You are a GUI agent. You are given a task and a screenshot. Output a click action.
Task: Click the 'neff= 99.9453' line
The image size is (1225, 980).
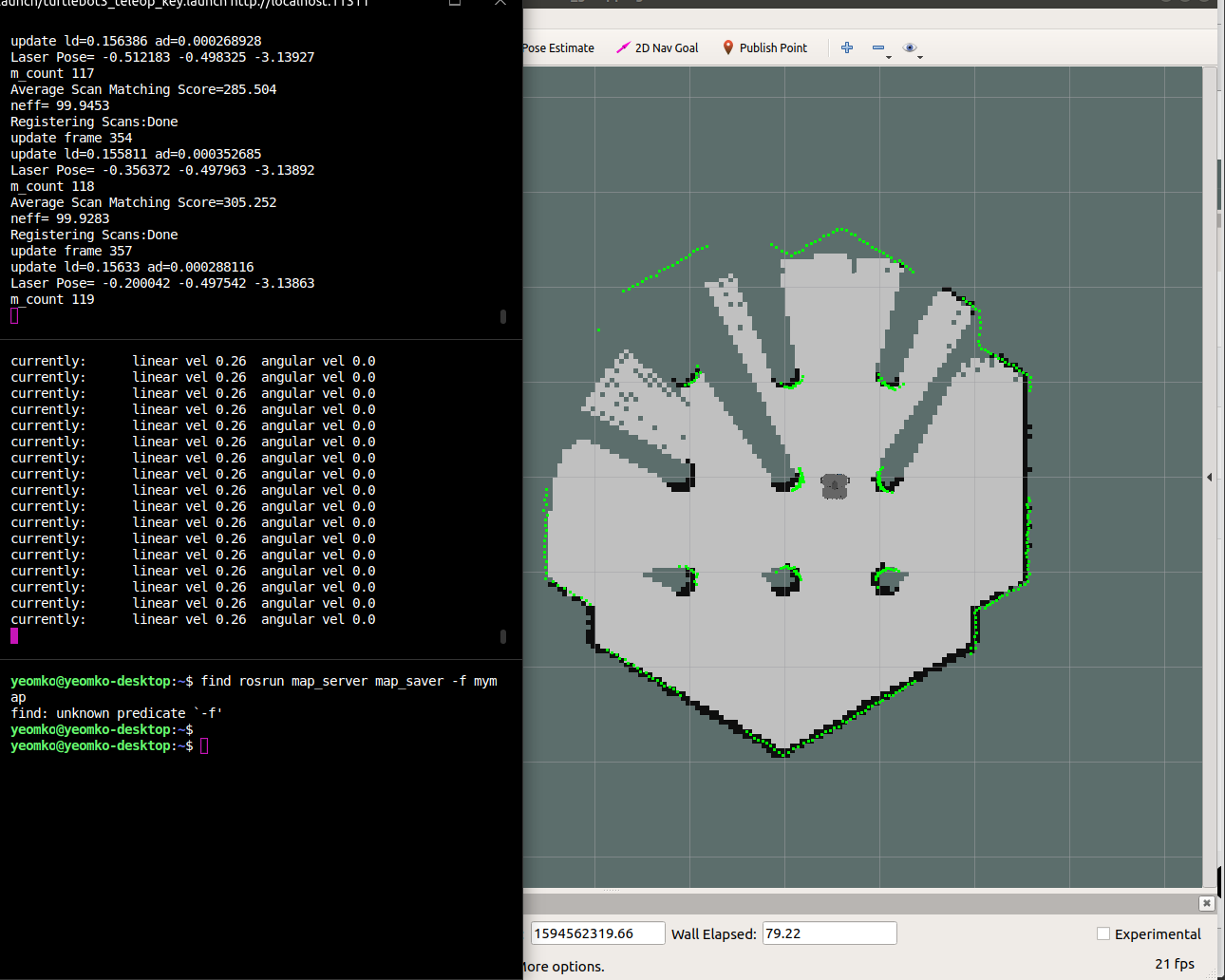[x=60, y=105]
